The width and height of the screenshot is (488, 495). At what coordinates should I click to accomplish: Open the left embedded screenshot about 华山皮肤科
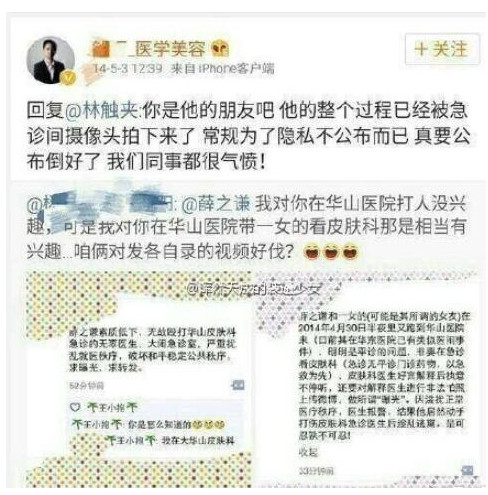pos(139,379)
